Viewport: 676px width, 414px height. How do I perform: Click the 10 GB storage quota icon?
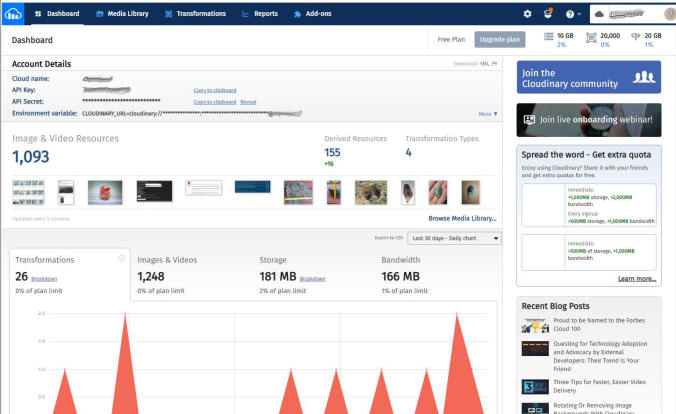pyautogui.click(x=548, y=36)
